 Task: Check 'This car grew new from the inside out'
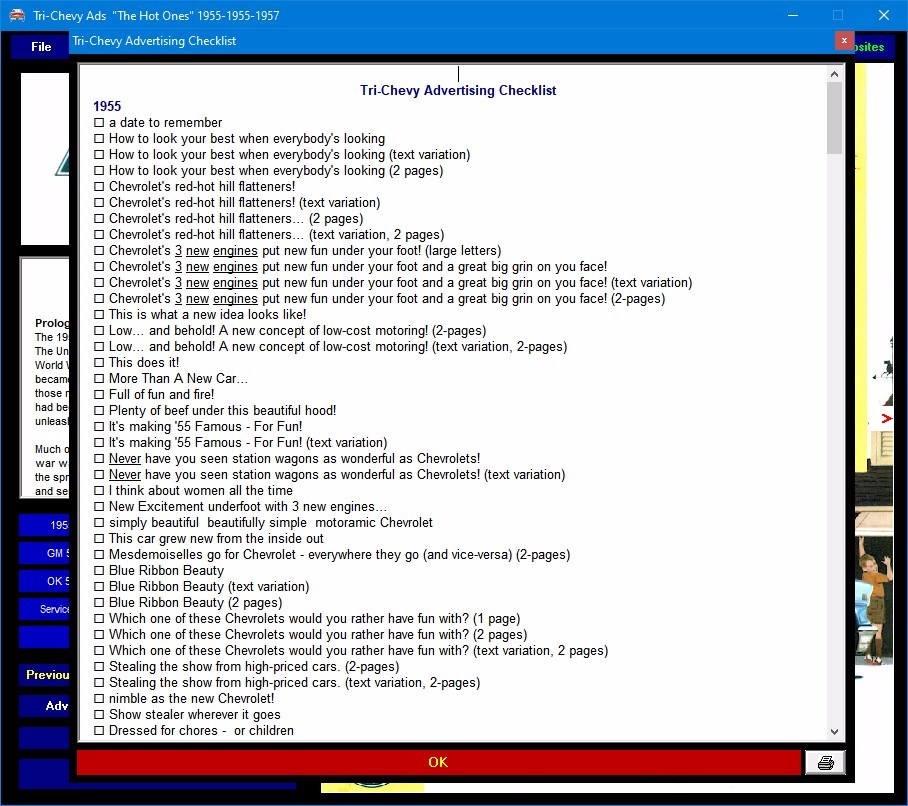(x=99, y=538)
